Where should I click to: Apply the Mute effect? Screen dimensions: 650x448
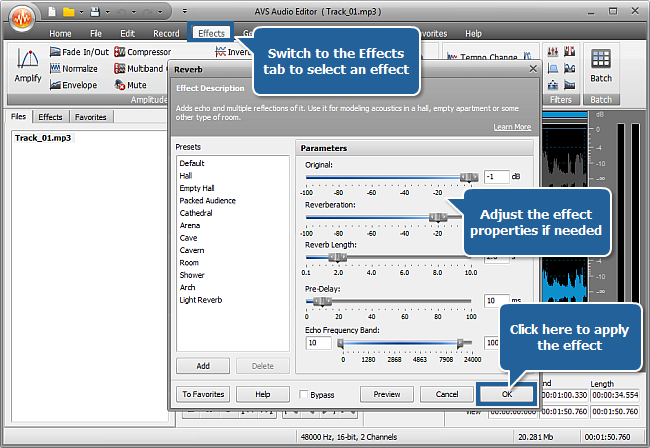tap(131, 85)
